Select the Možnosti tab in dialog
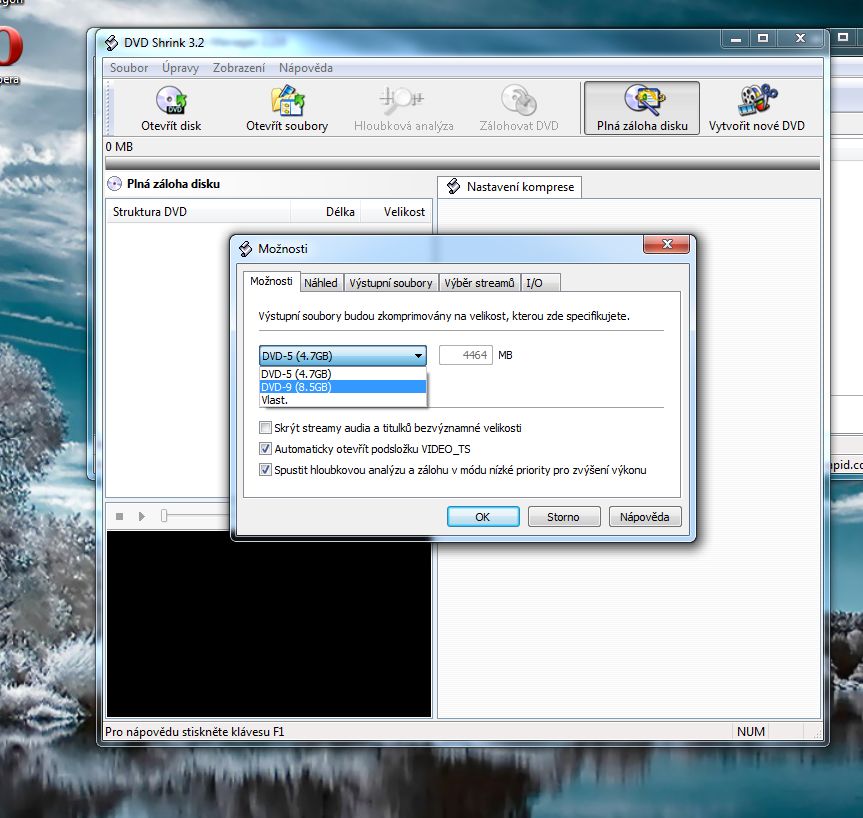This screenshot has width=863, height=818. [271, 281]
